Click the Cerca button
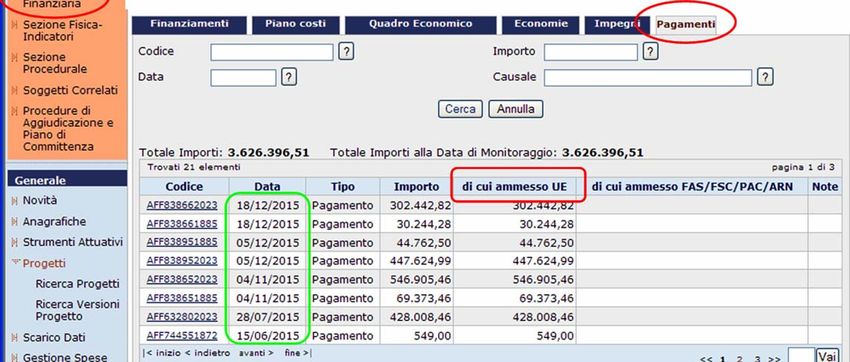This screenshot has width=850, height=362. click(460, 109)
